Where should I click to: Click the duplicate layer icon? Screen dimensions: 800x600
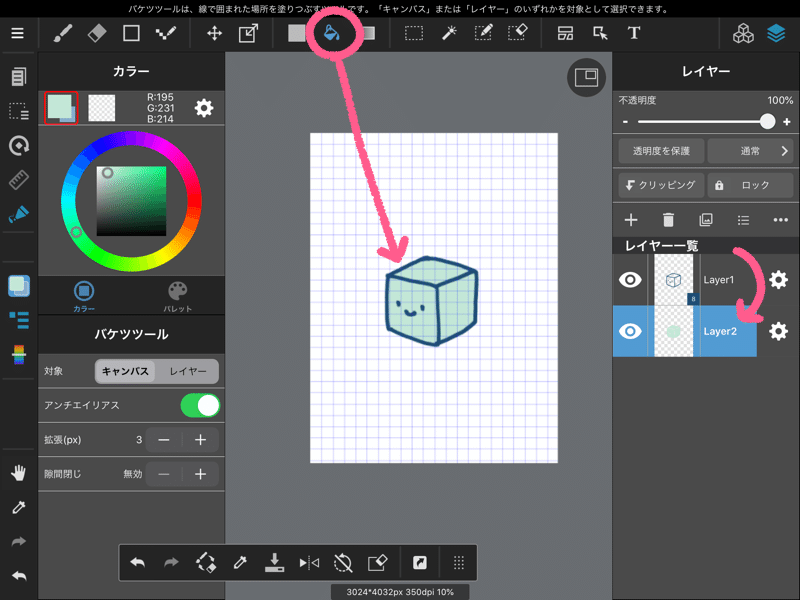tap(706, 220)
